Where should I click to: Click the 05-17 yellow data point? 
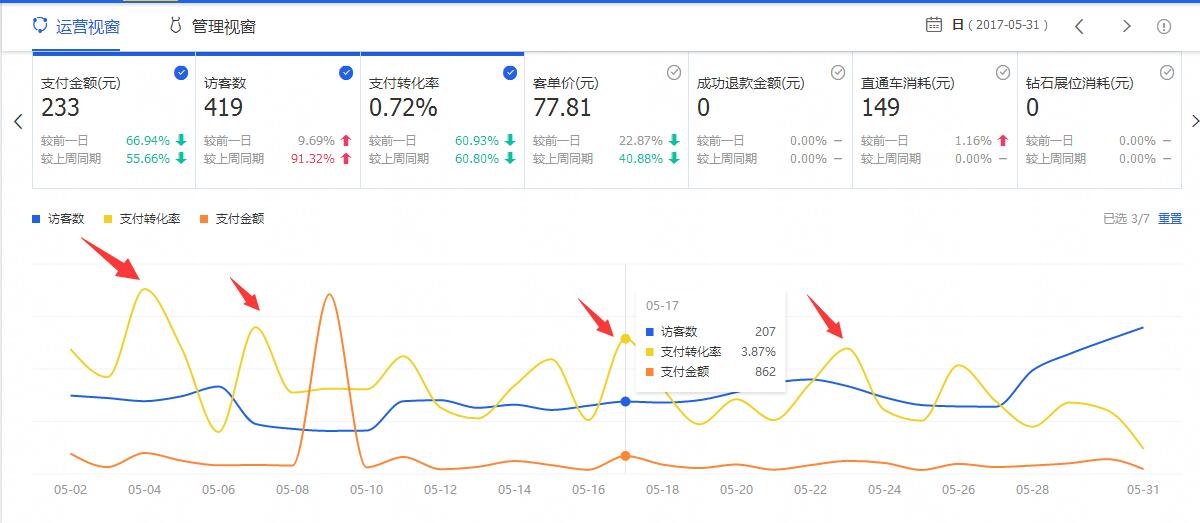click(x=625, y=339)
